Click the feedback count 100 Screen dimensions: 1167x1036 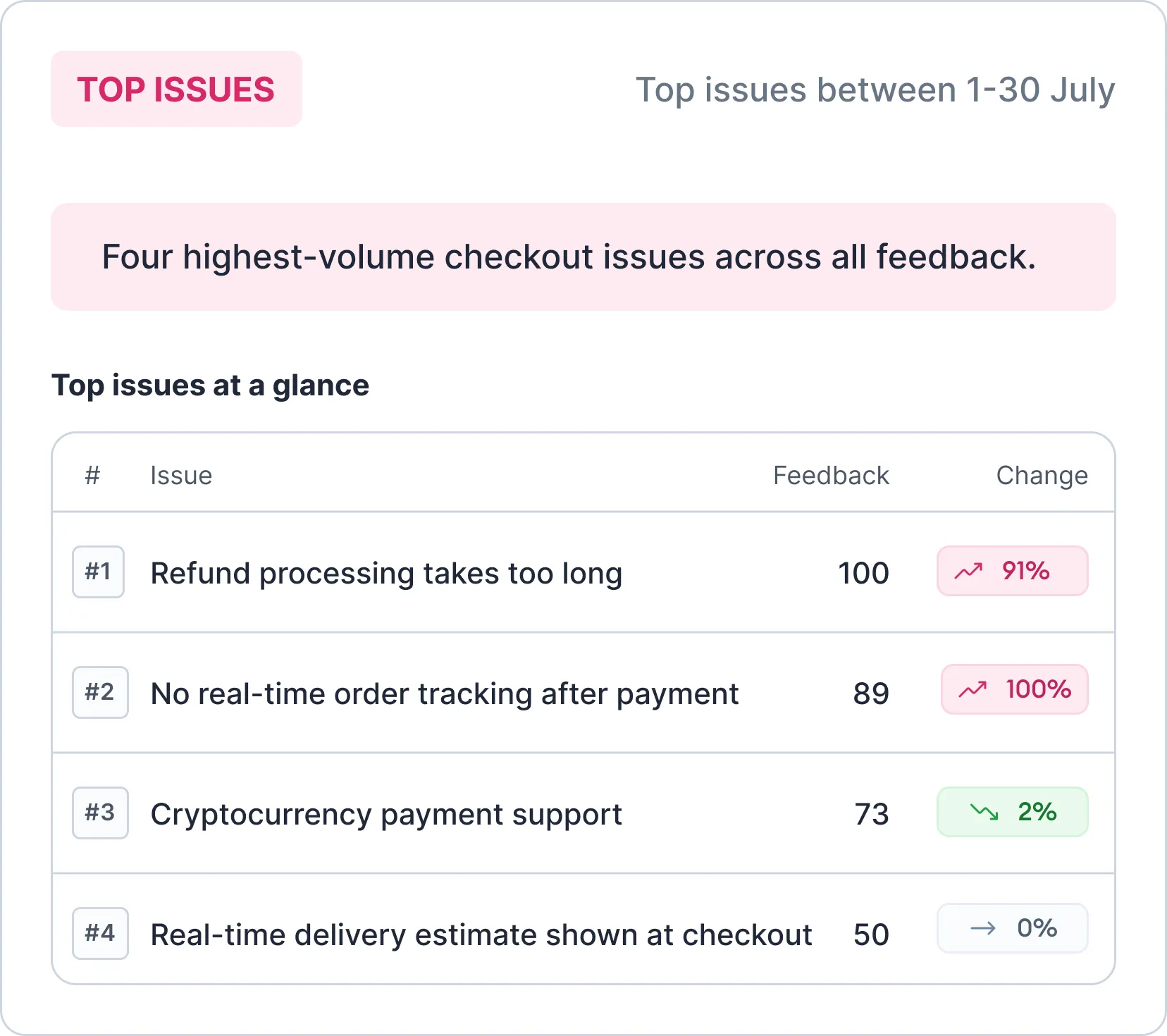pyautogui.click(x=863, y=573)
